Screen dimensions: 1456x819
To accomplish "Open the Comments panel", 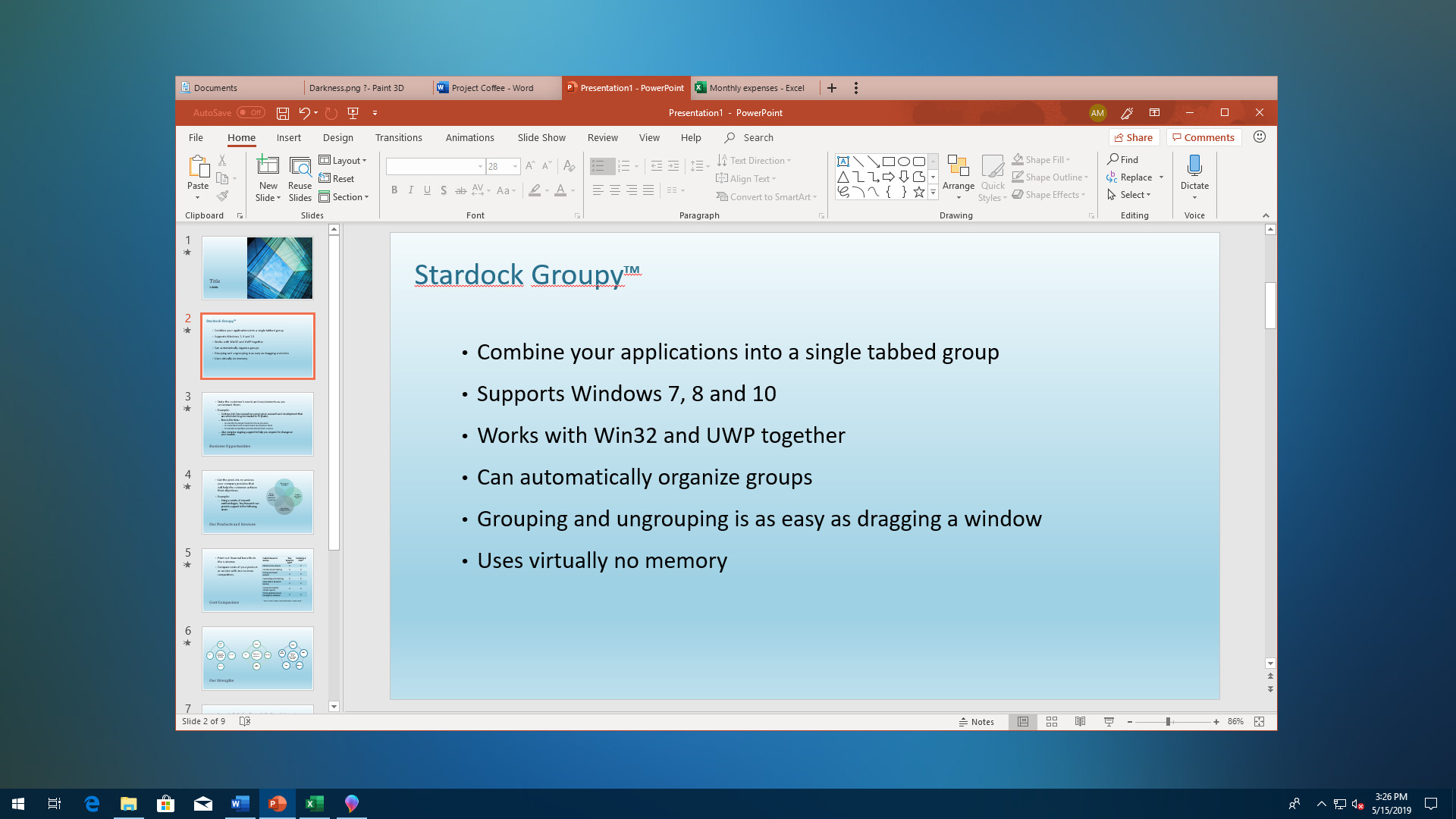I will point(1203,136).
